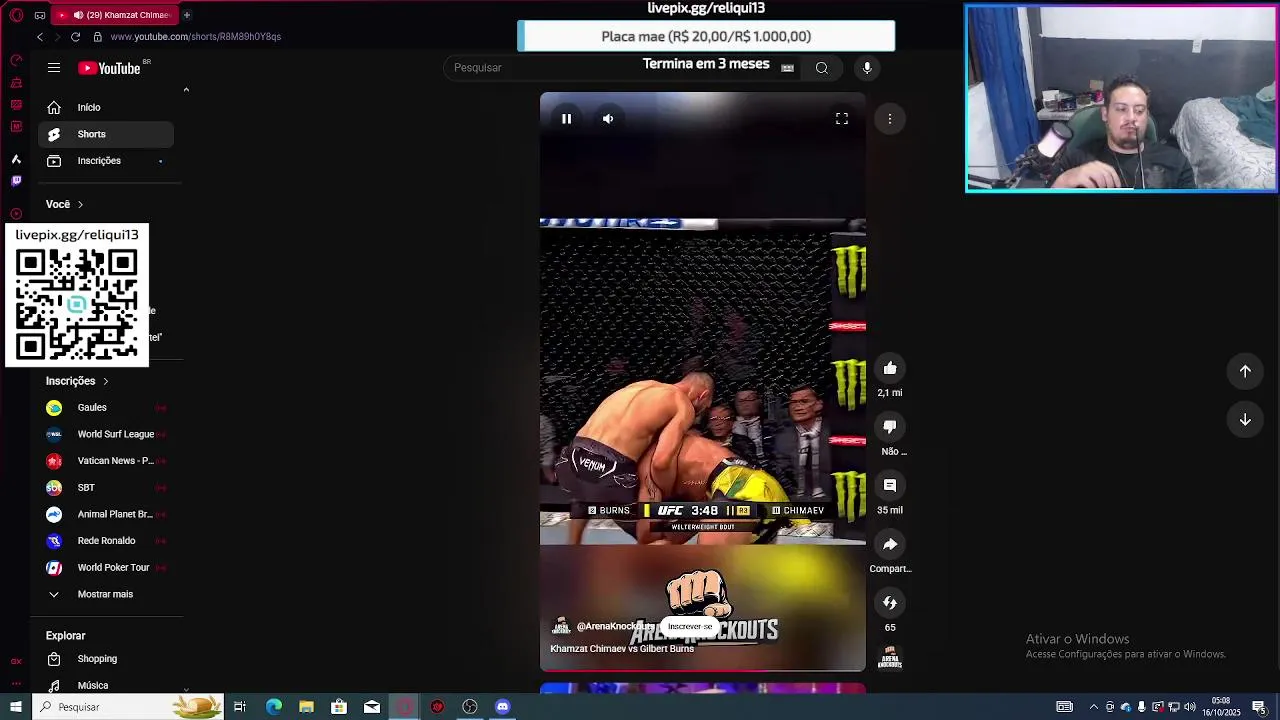Viewport: 1280px width, 720px height.
Task: Open the Short's three-dot options menu
Action: coord(890,119)
